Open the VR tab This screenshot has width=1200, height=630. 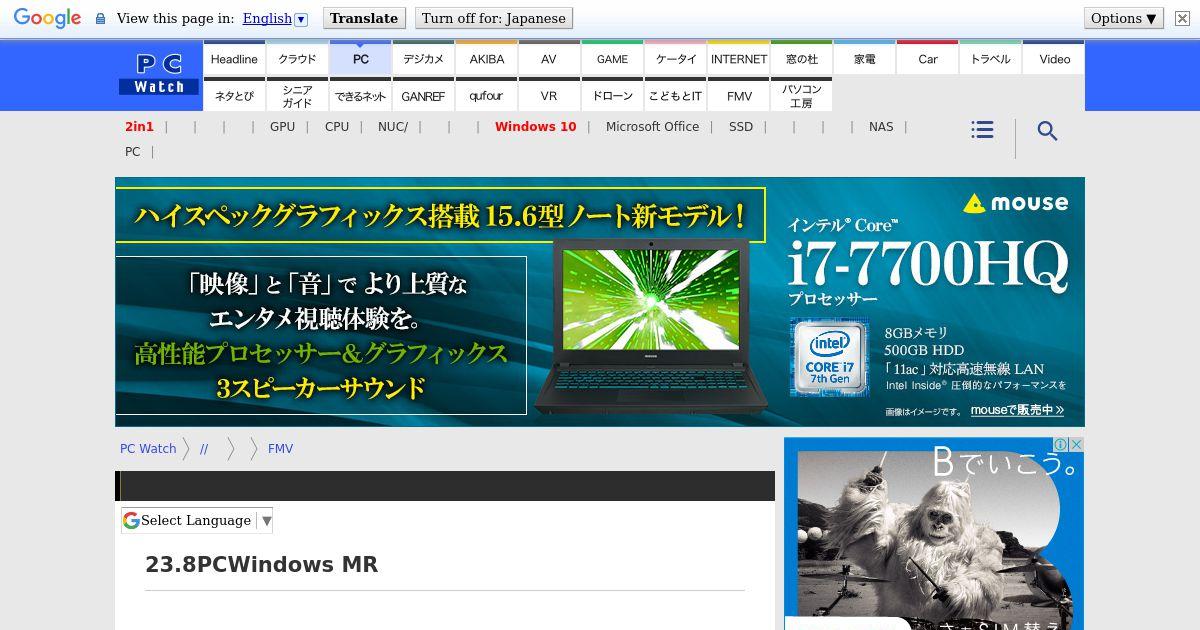(549, 95)
